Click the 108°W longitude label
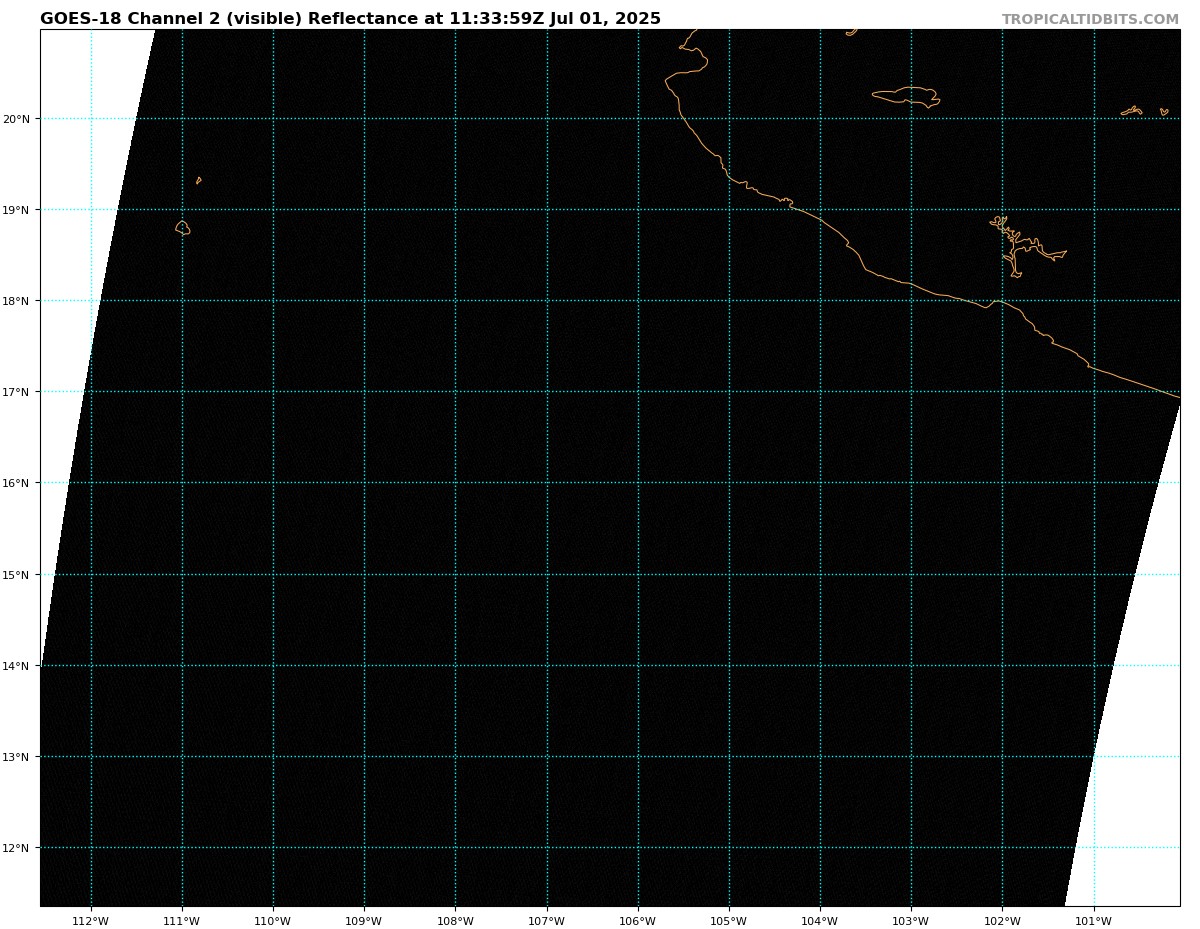The height and width of the screenshot is (929, 1200). click(x=455, y=921)
